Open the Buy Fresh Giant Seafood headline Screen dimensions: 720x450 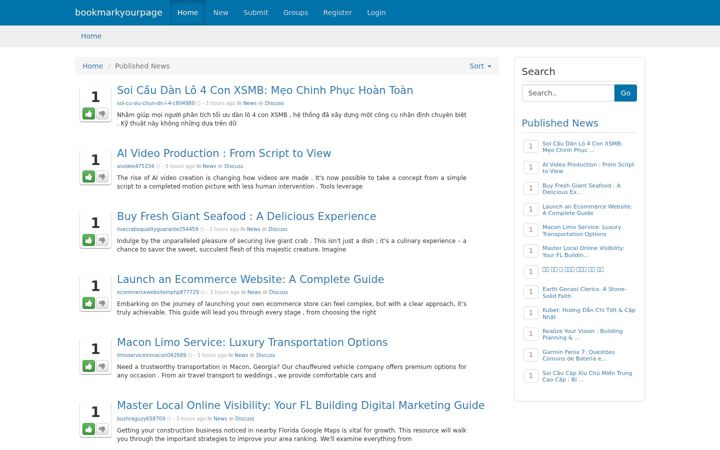tap(246, 216)
